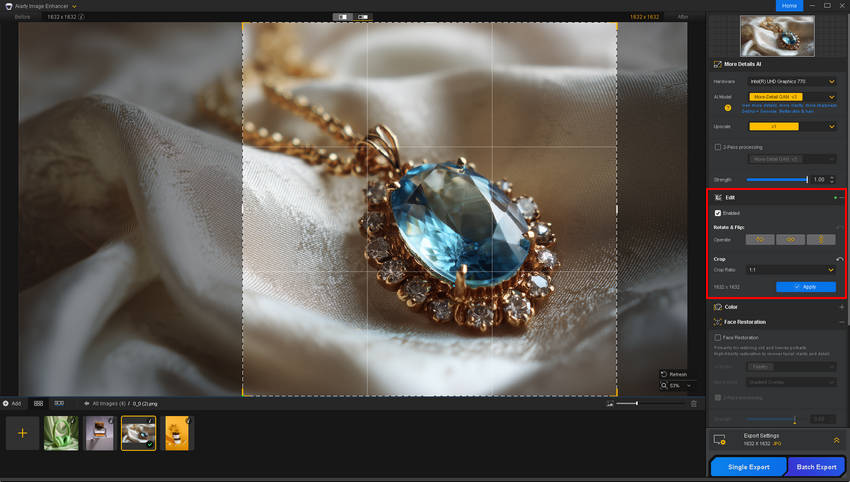The height and width of the screenshot is (482, 850).
Task: Click the Single Export button
Action: click(748, 467)
